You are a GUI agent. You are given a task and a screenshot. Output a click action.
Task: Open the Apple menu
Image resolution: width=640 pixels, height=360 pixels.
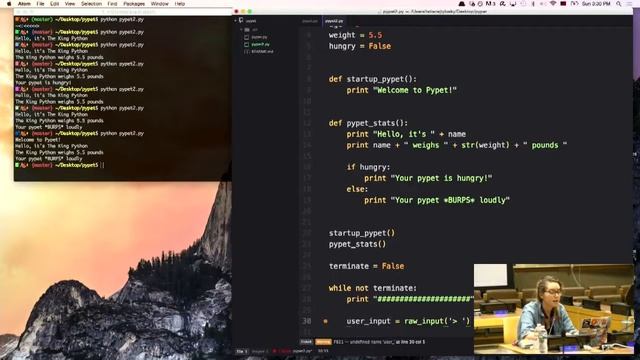[9, 4]
